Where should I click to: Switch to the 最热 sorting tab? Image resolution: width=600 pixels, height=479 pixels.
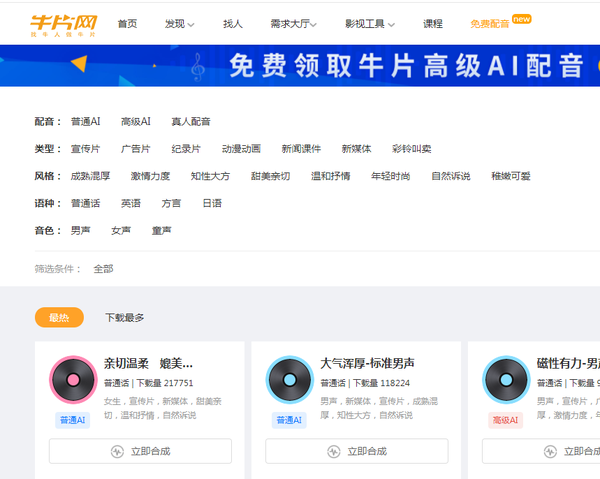(59, 317)
